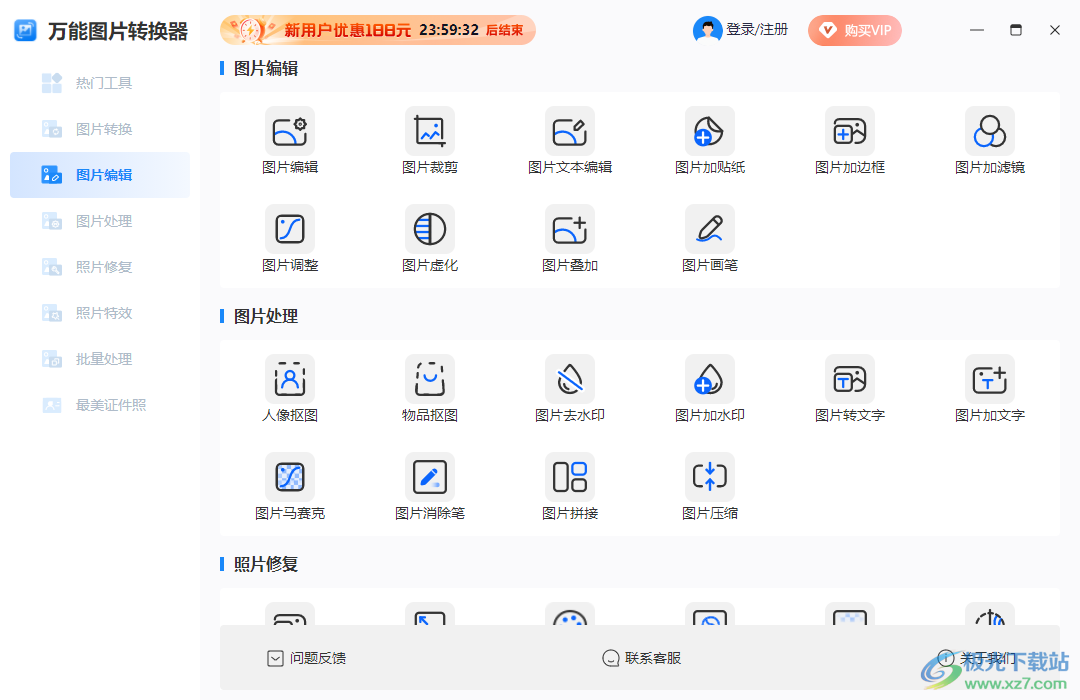The image size is (1080, 700).
Task: Open the 图片加滤镜 filter tool
Action: [x=989, y=140]
